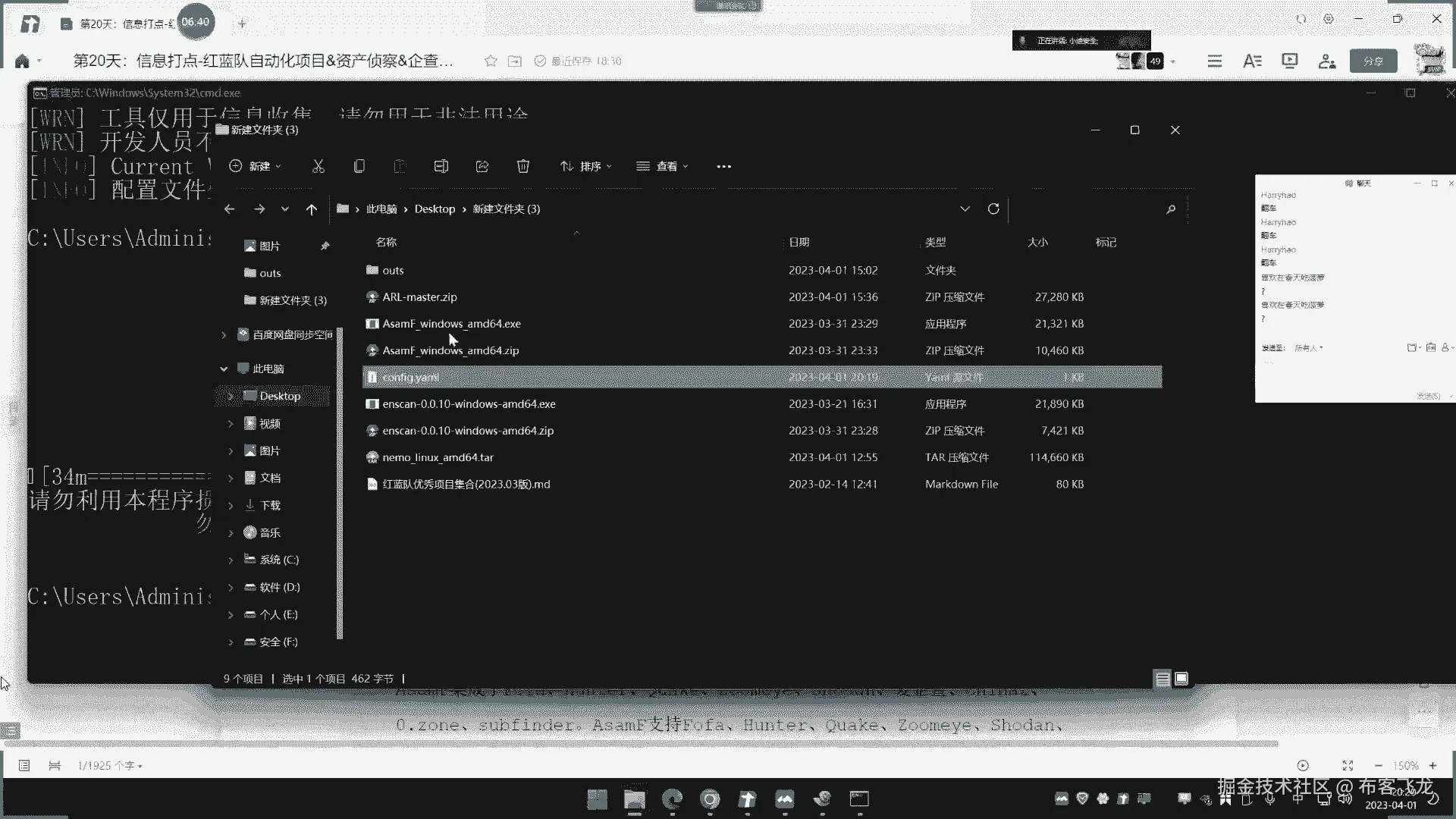Click the Desktop breadcrumb in address bar
The width and height of the screenshot is (1456, 819).
(x=435, y=209)
